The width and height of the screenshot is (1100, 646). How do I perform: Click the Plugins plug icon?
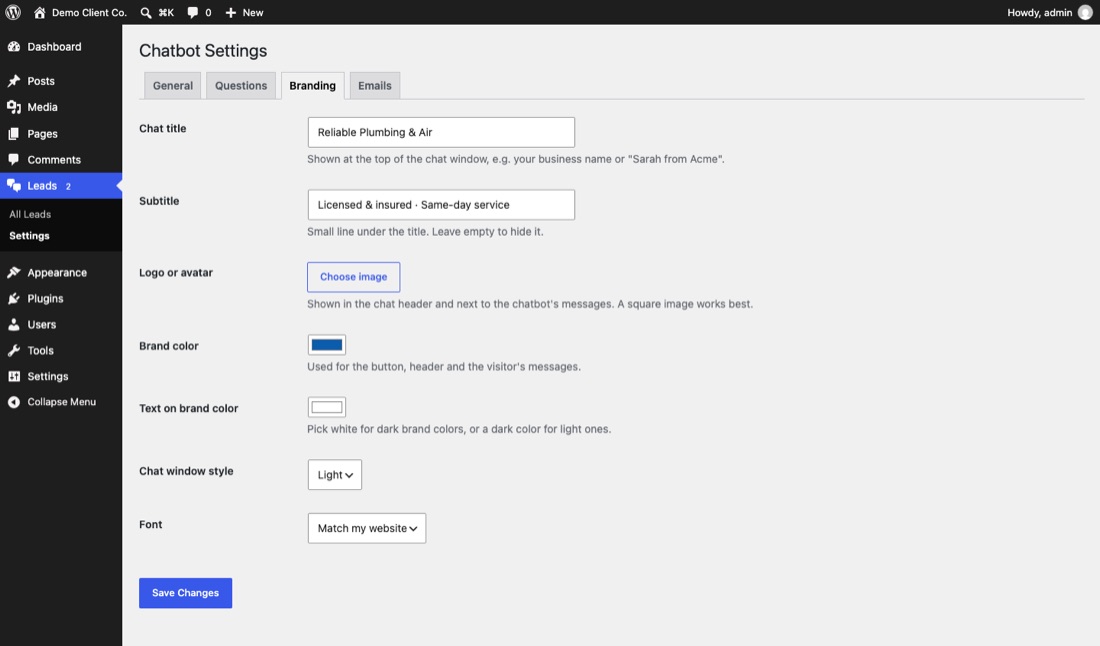point(14,298)
